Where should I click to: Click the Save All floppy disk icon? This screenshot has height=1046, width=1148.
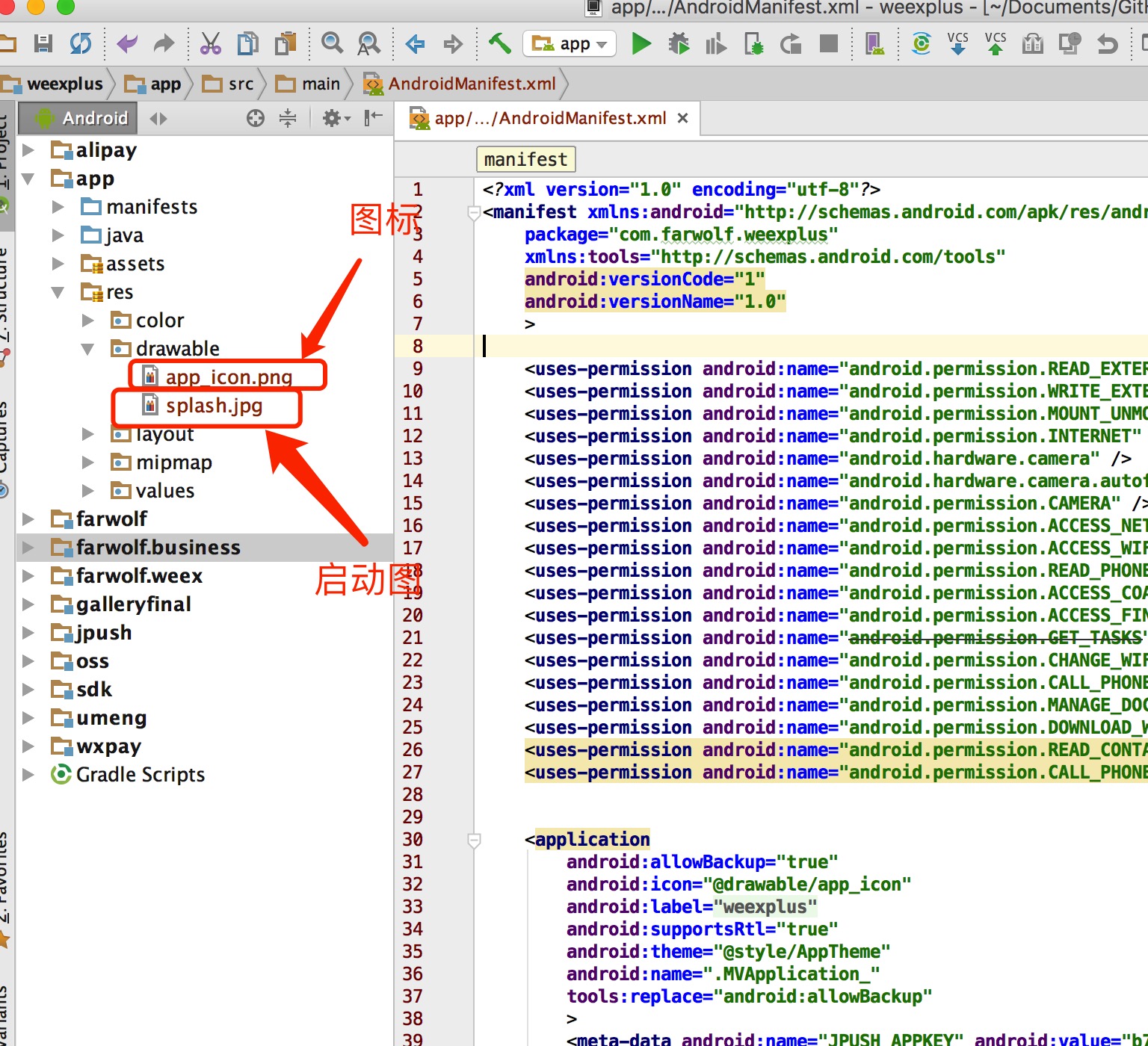coord(43,44)
